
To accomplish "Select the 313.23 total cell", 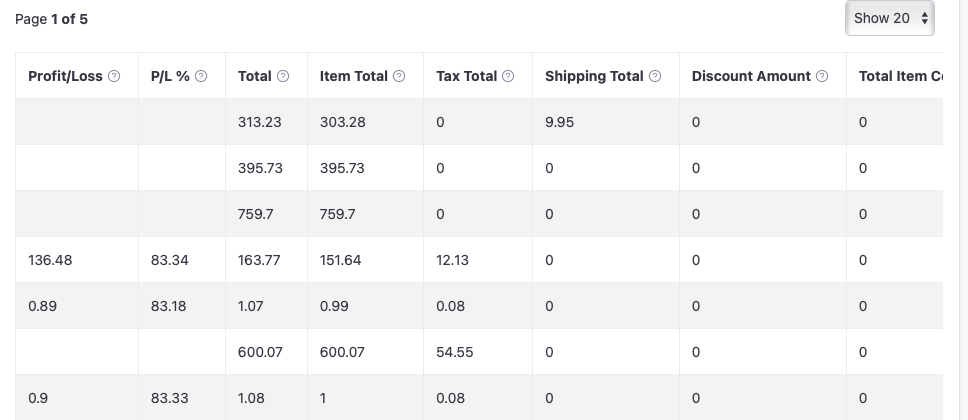I will [x=259, y=122].
